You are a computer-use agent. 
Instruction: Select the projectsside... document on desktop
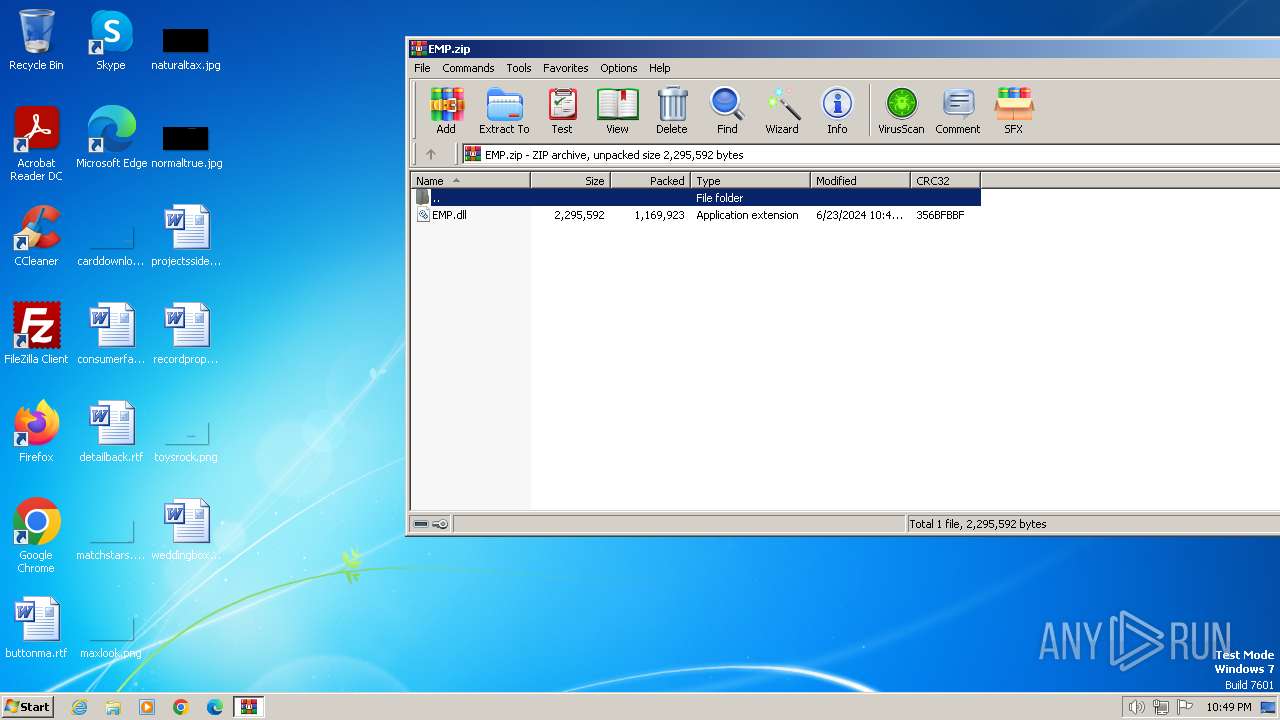coord(186,236)
